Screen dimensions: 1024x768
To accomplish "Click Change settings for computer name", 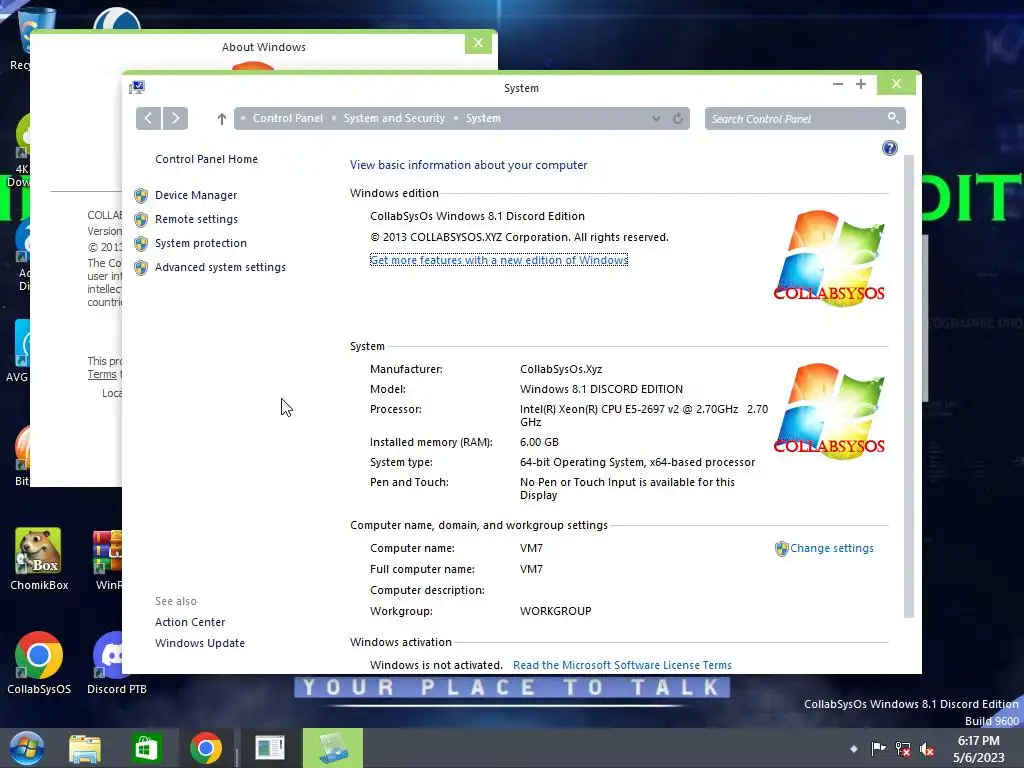I will click(x=831, y=548).
